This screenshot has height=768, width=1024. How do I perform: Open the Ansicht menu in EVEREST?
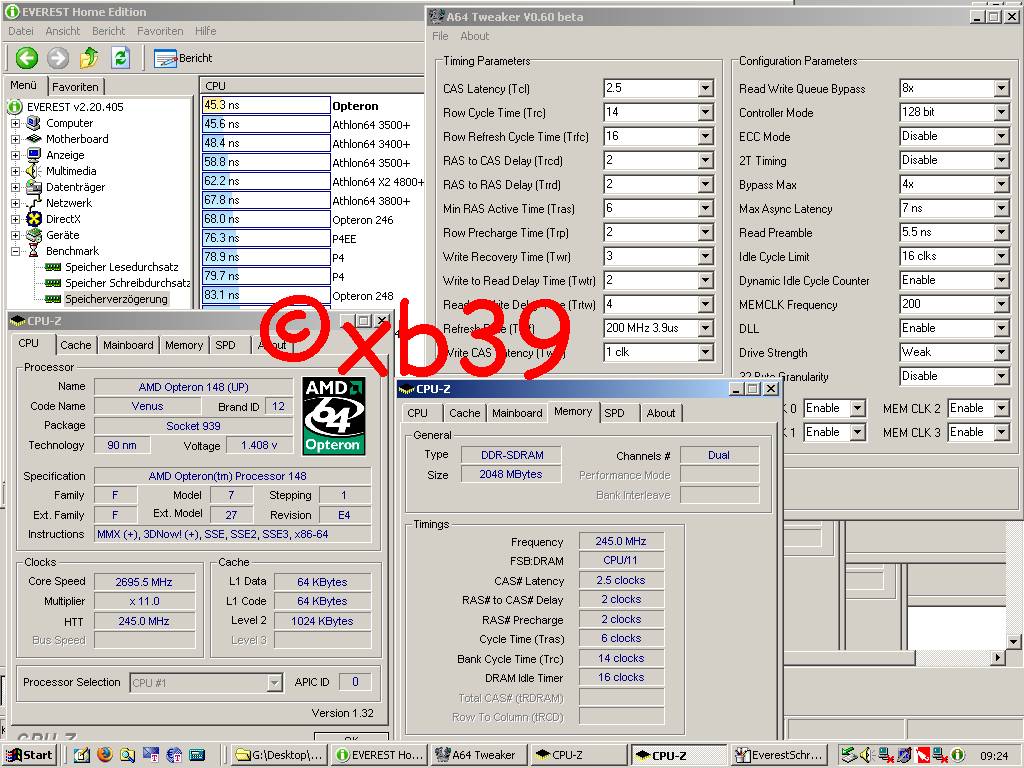(63, 31)
